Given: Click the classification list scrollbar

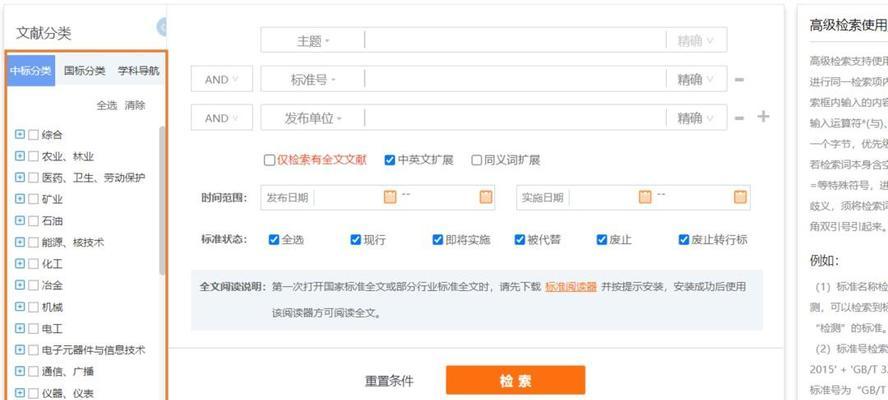Looking at the screenshot, I should [x=162, y=201].
